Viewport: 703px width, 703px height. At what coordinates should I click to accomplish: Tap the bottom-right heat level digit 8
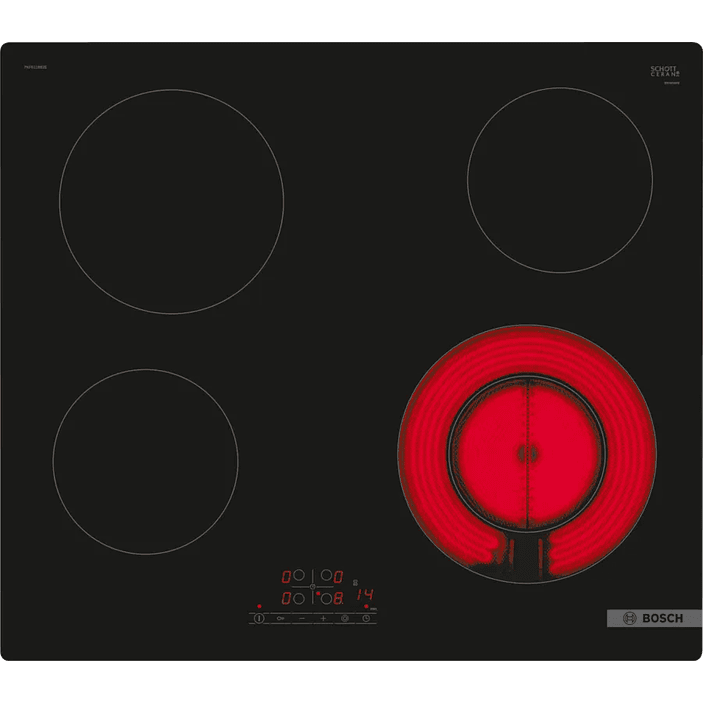[339, 598]
